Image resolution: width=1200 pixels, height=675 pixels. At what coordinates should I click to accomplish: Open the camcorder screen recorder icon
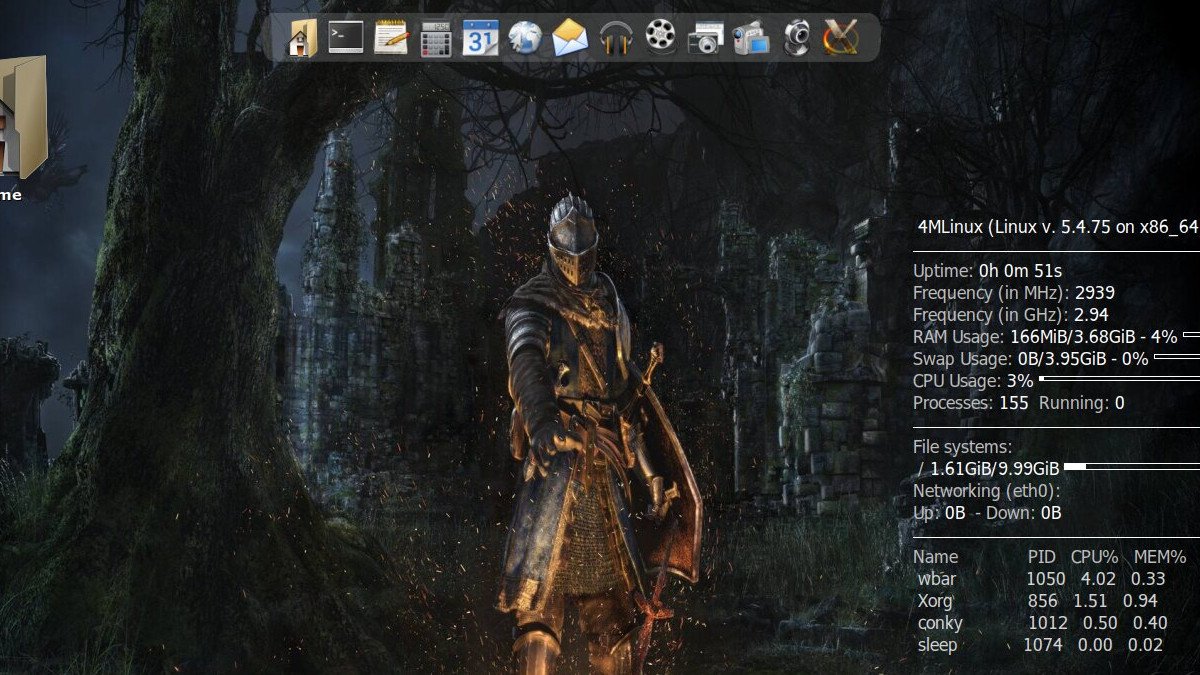(750, 38)
